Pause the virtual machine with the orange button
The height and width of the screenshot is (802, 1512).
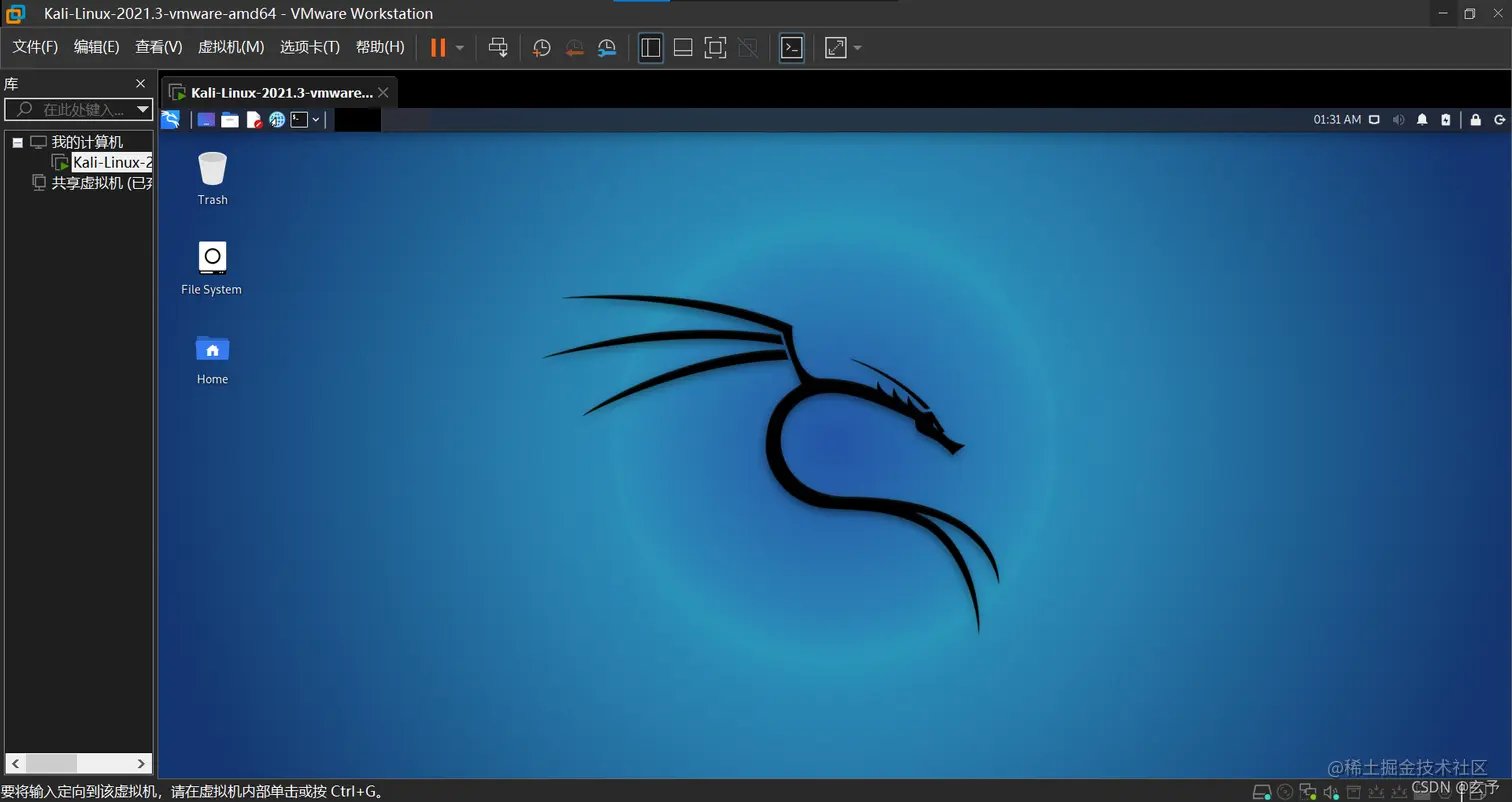[x=437, y=47]
